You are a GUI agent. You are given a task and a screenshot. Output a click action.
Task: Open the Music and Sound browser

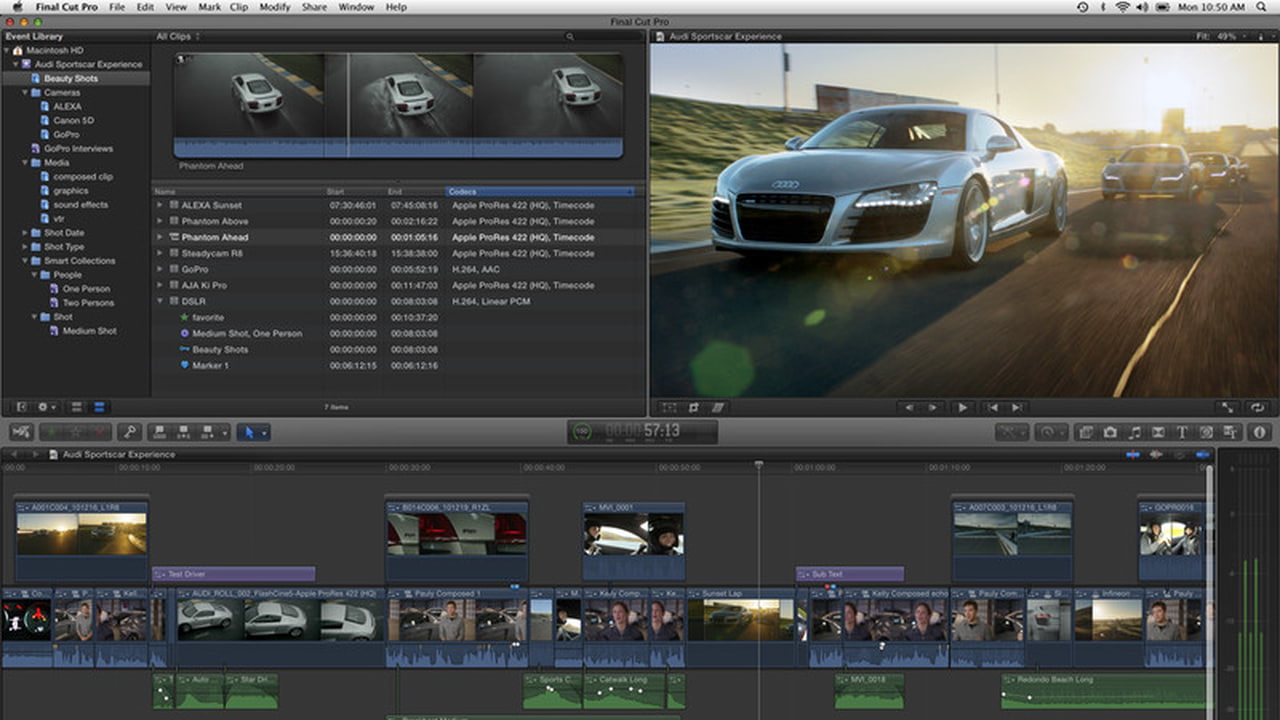tap(1134, 432)
